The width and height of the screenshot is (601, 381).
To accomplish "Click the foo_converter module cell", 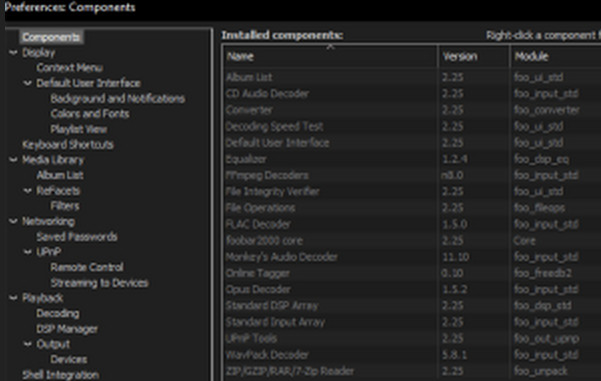I will [547, 110].
